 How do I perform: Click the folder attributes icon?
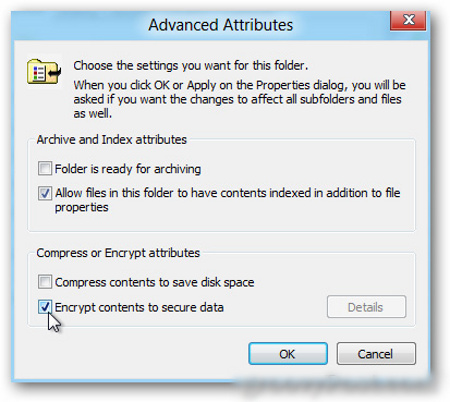pyautogui.click(x=44, y=71)
